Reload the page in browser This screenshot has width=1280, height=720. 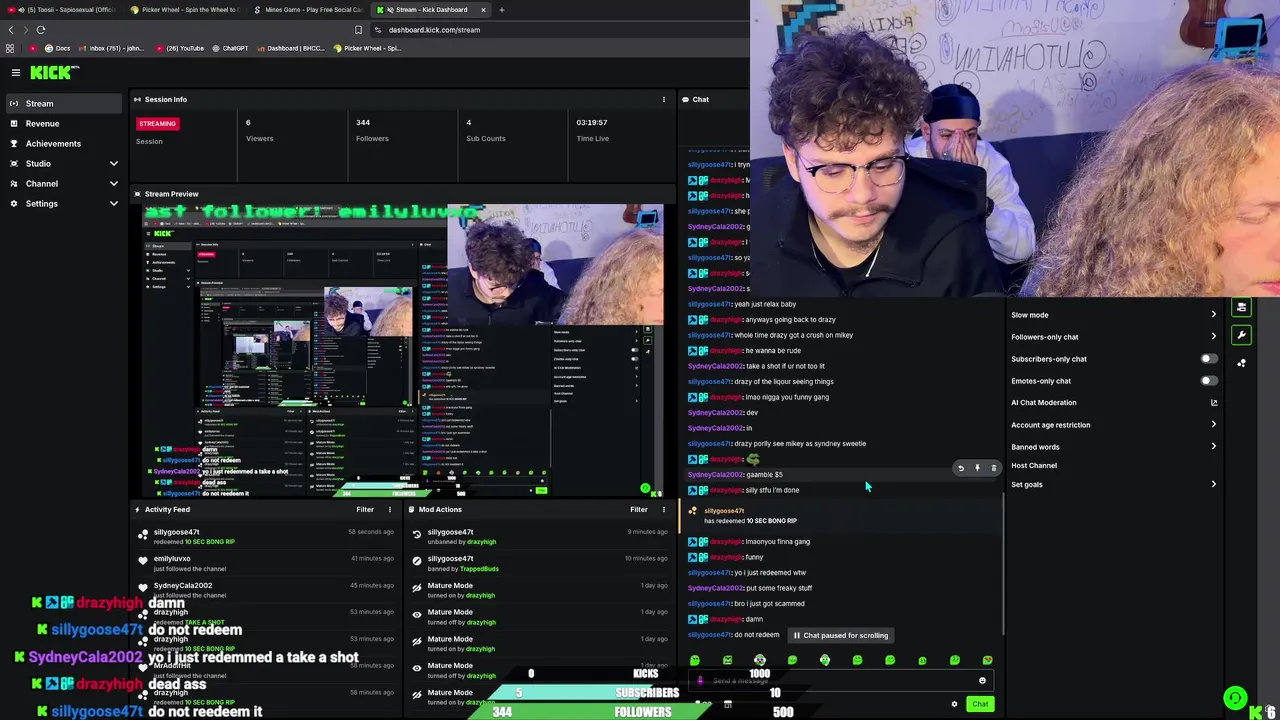point(41,30)
